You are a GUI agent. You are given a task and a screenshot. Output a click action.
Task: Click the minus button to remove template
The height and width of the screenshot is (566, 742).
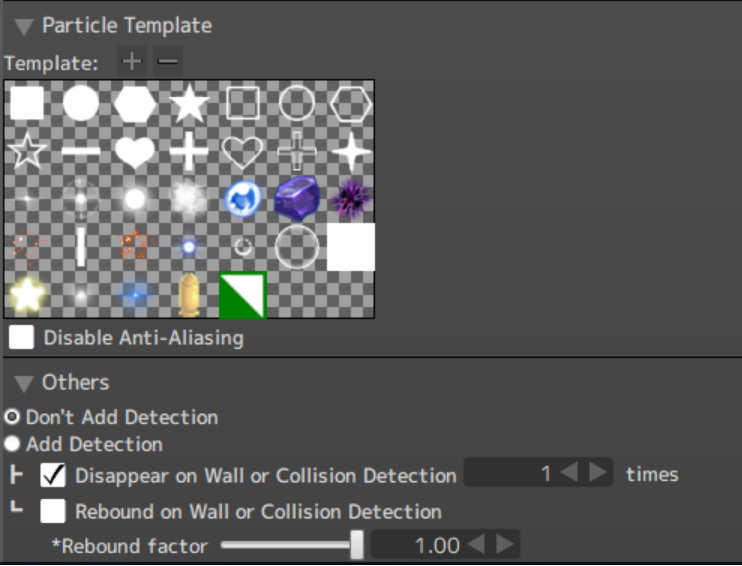168,62
